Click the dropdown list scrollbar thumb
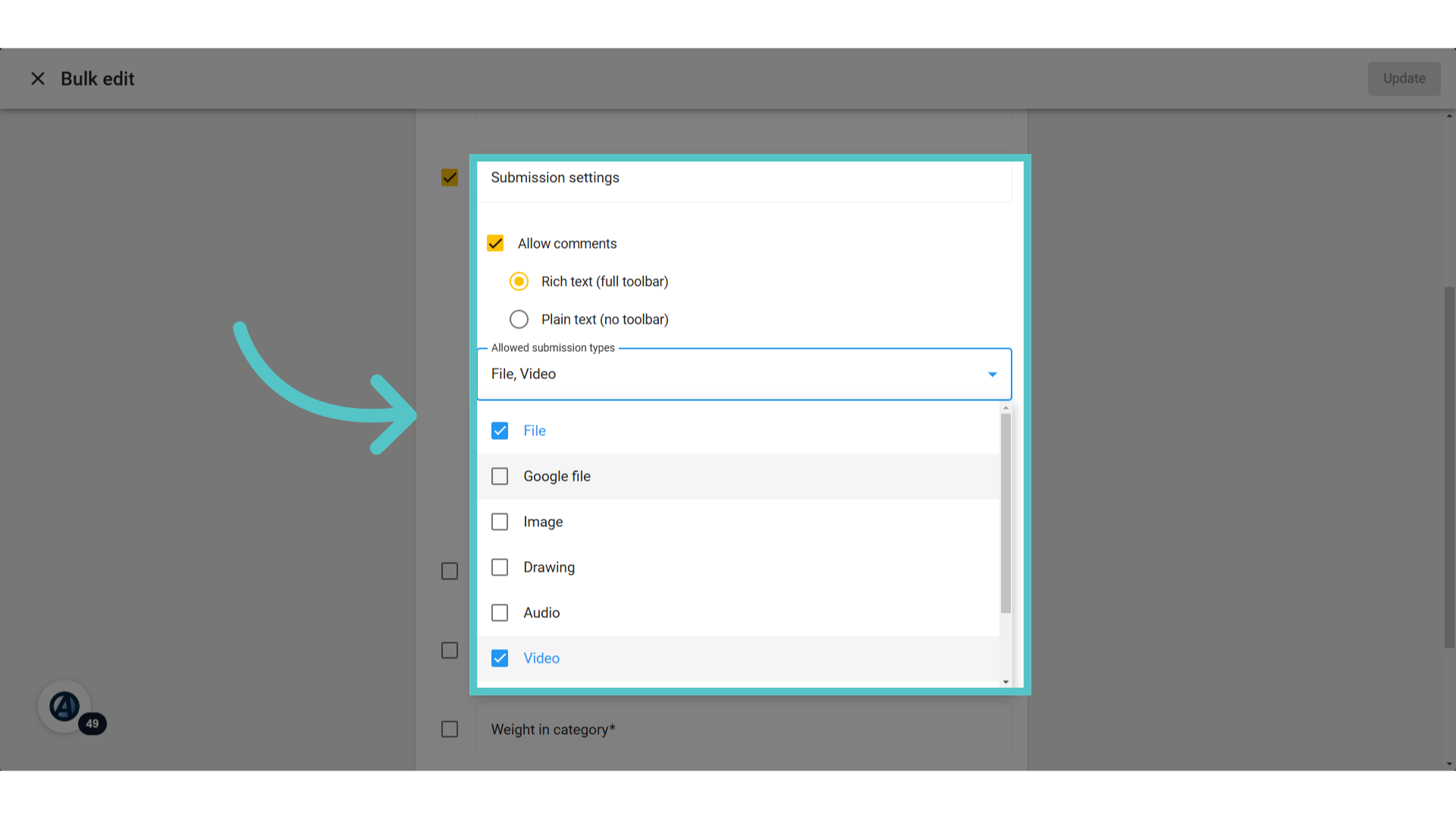Viewport: 1456px width, 819px height. (x=1006, y=513)
